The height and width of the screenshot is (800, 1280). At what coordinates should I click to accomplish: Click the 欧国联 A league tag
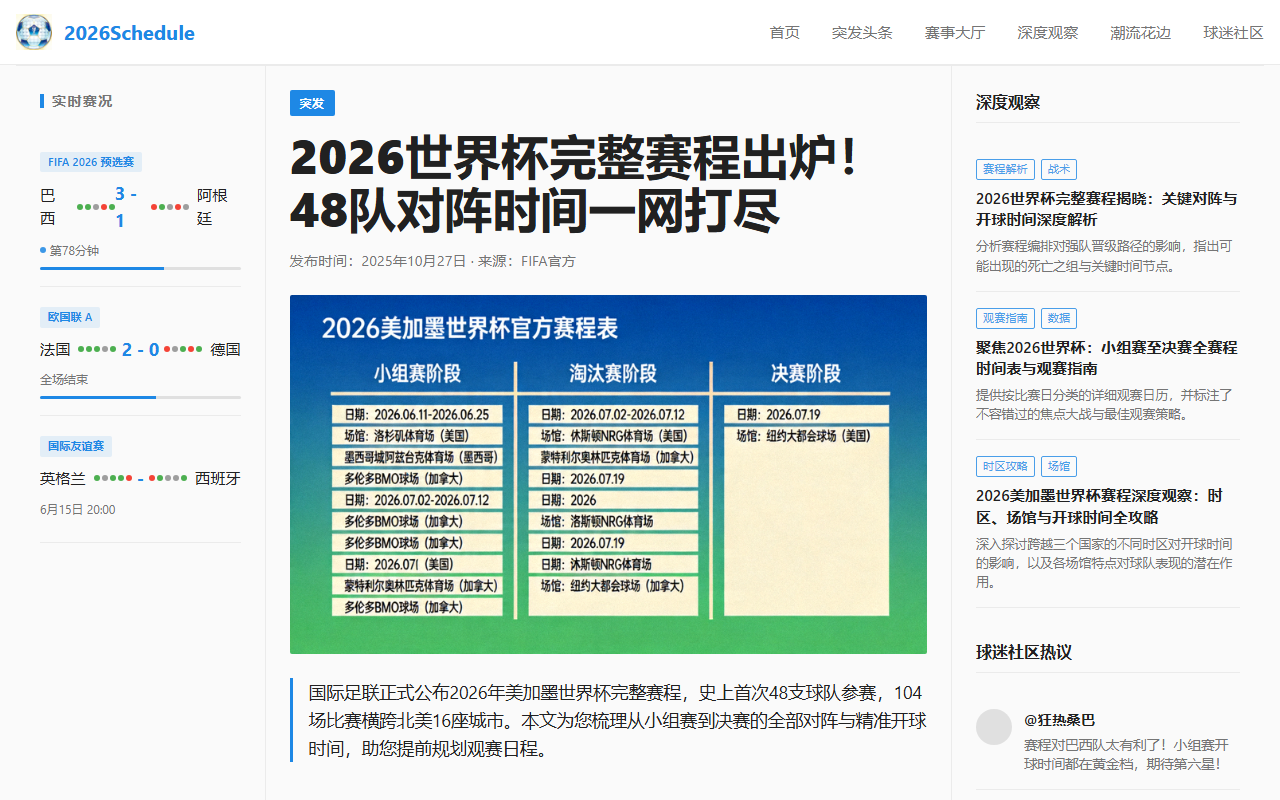point(70,317)
